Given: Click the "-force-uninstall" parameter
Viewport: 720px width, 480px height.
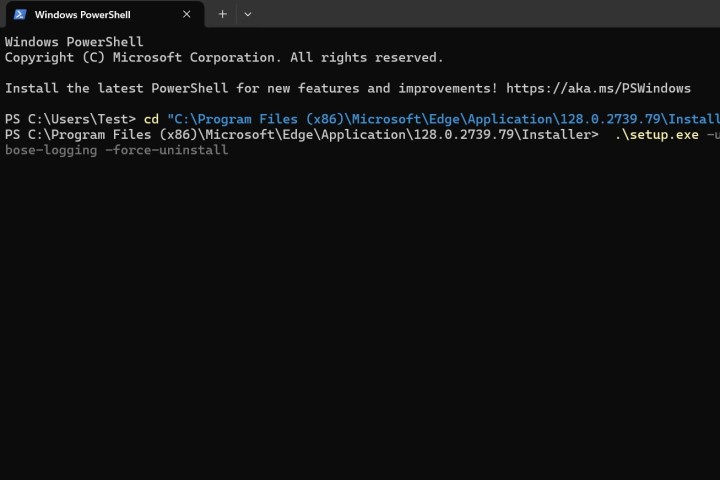Looking at the screenshot, I should [166, 150].
